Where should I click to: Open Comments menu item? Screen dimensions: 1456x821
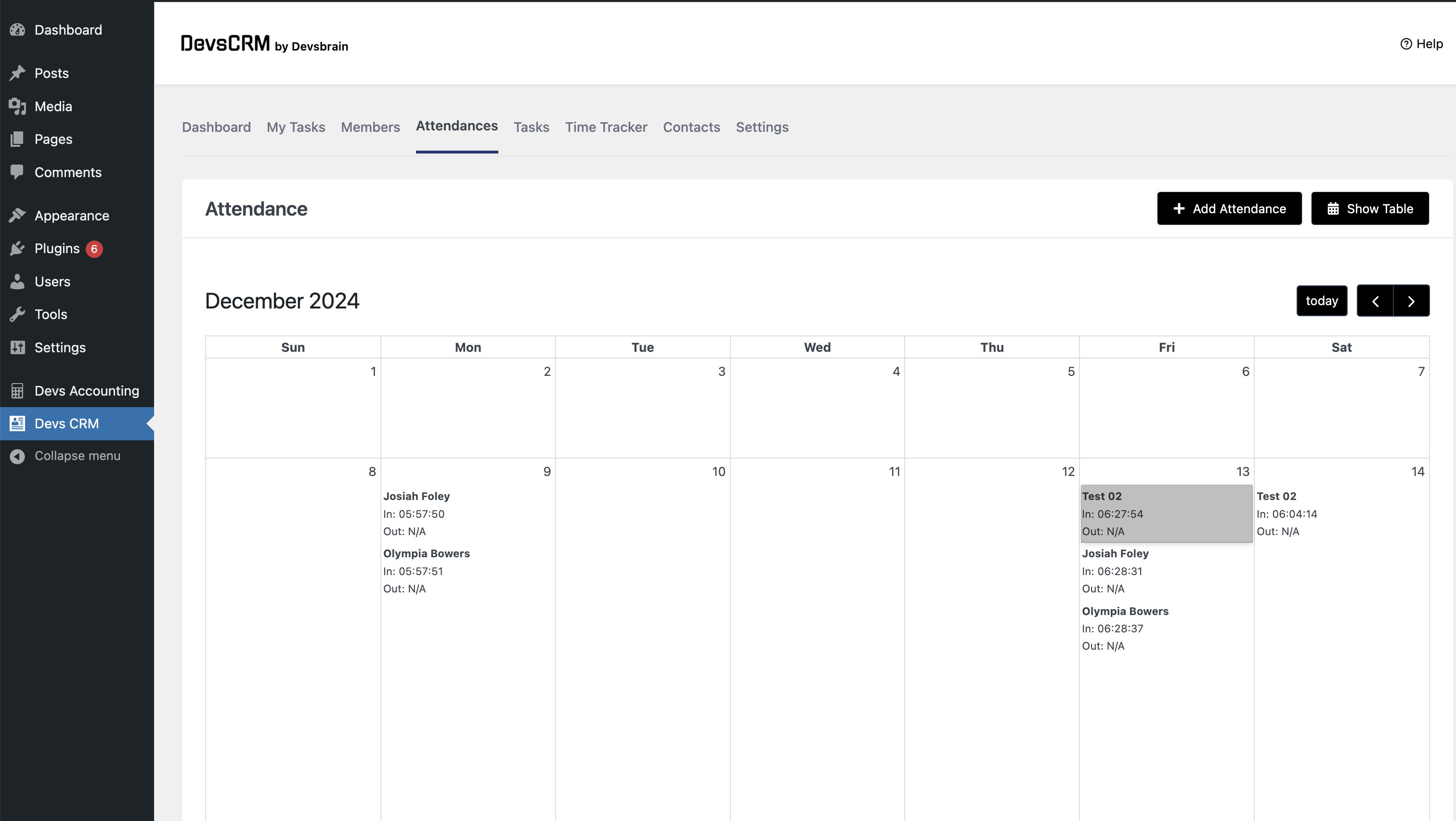(x=77, y=172)
